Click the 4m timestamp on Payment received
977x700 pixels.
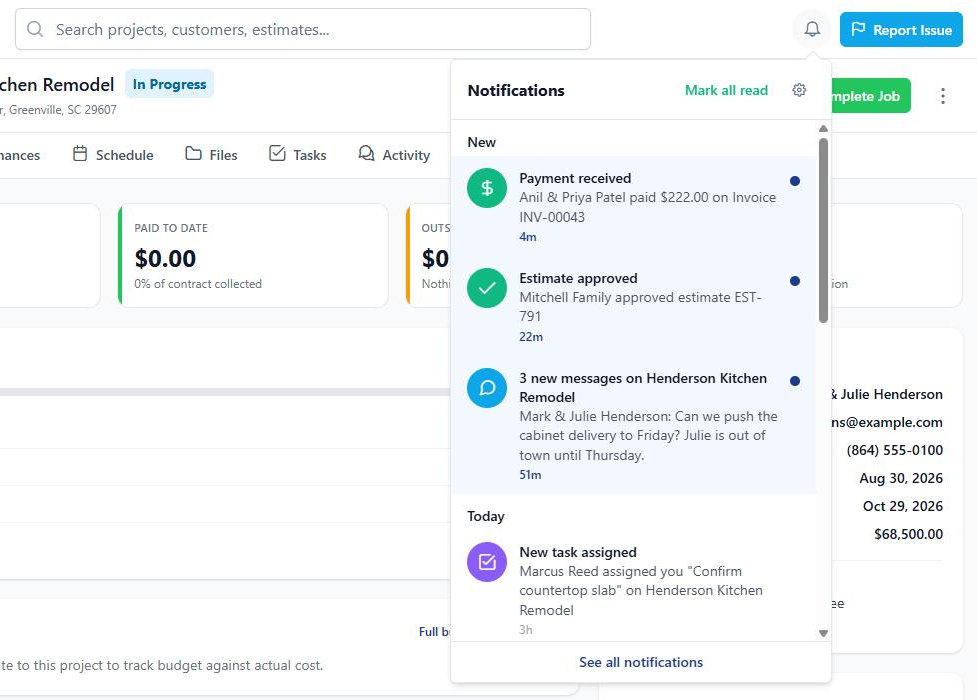[528, 237]
